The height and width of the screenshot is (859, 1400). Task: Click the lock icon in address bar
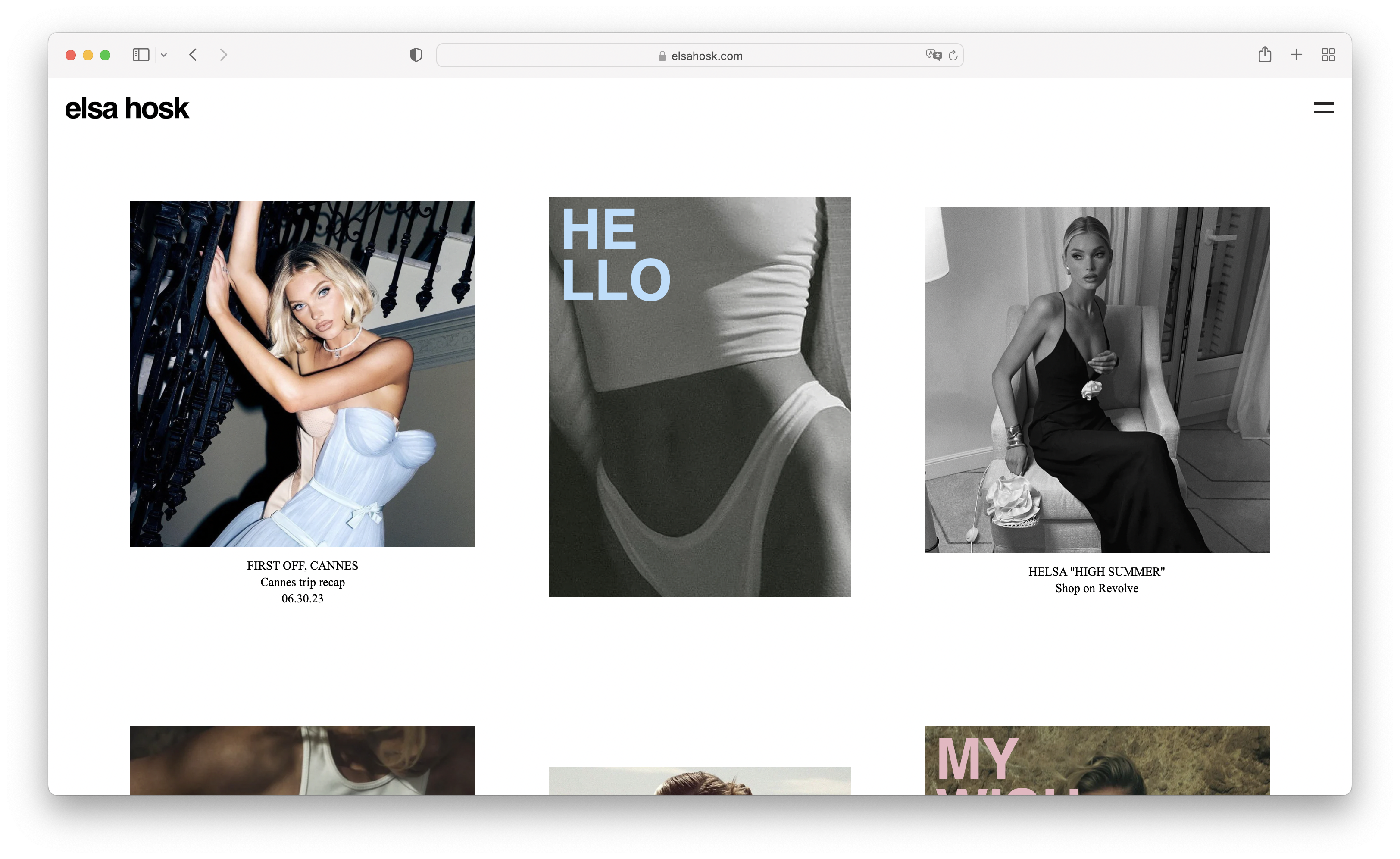click(662, 56)
